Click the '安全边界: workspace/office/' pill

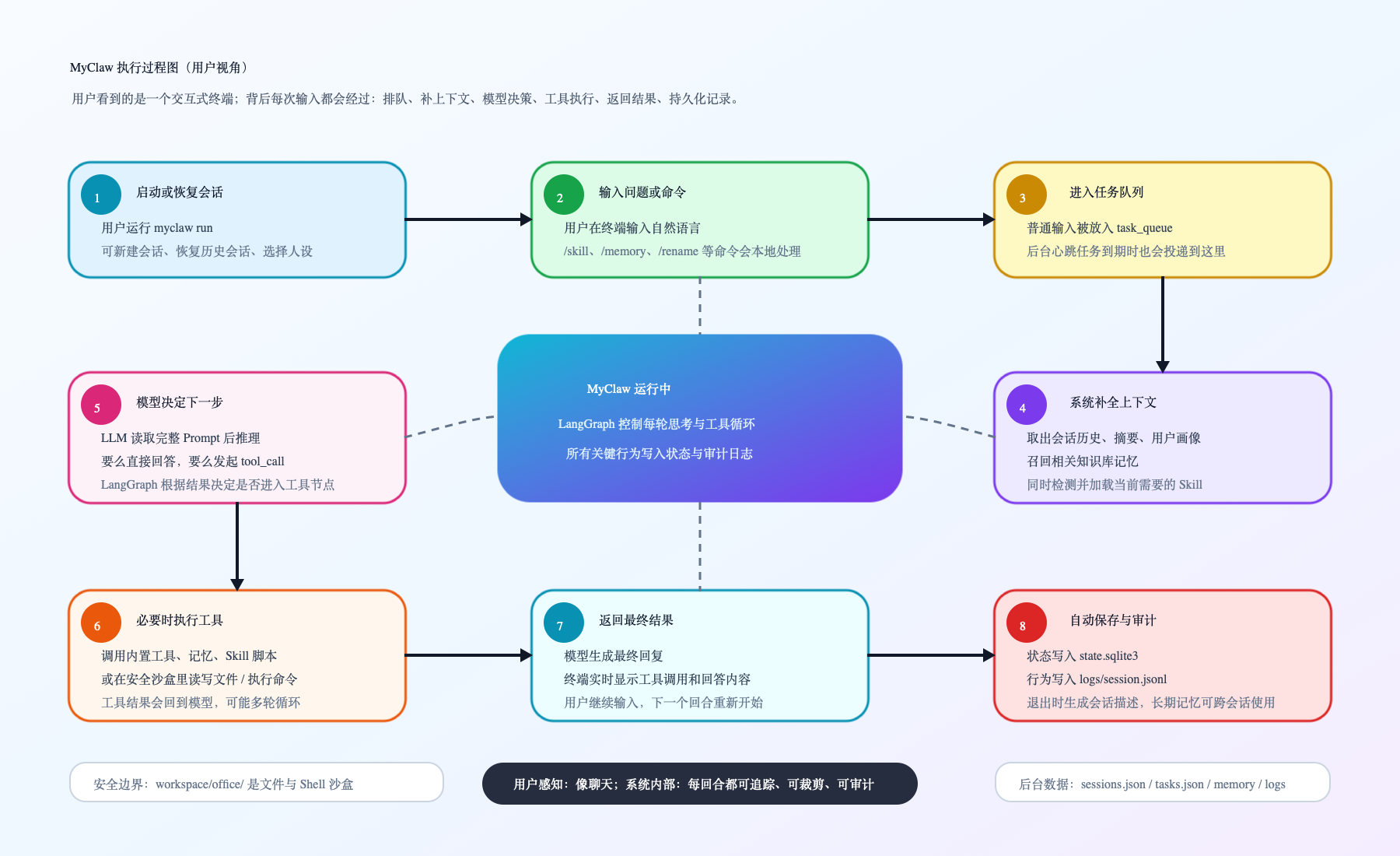(x=257, y=782)
